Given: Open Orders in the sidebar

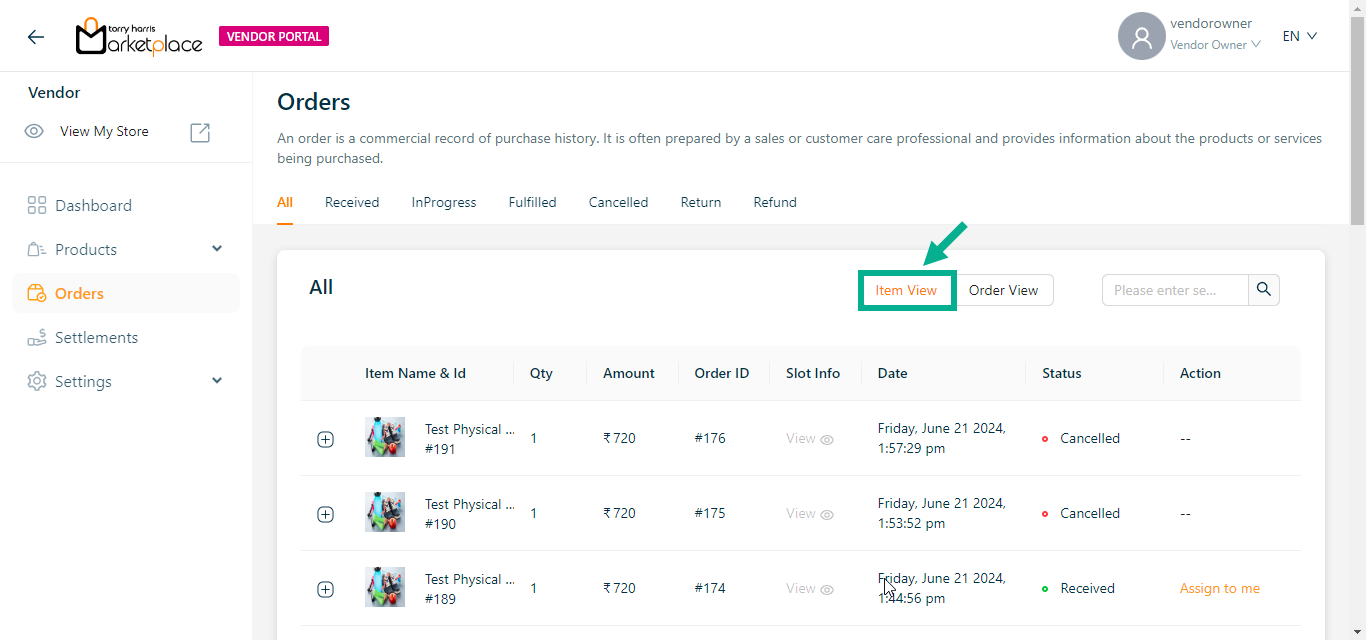Looking at the screenshot, I should [x=80, y=294].
